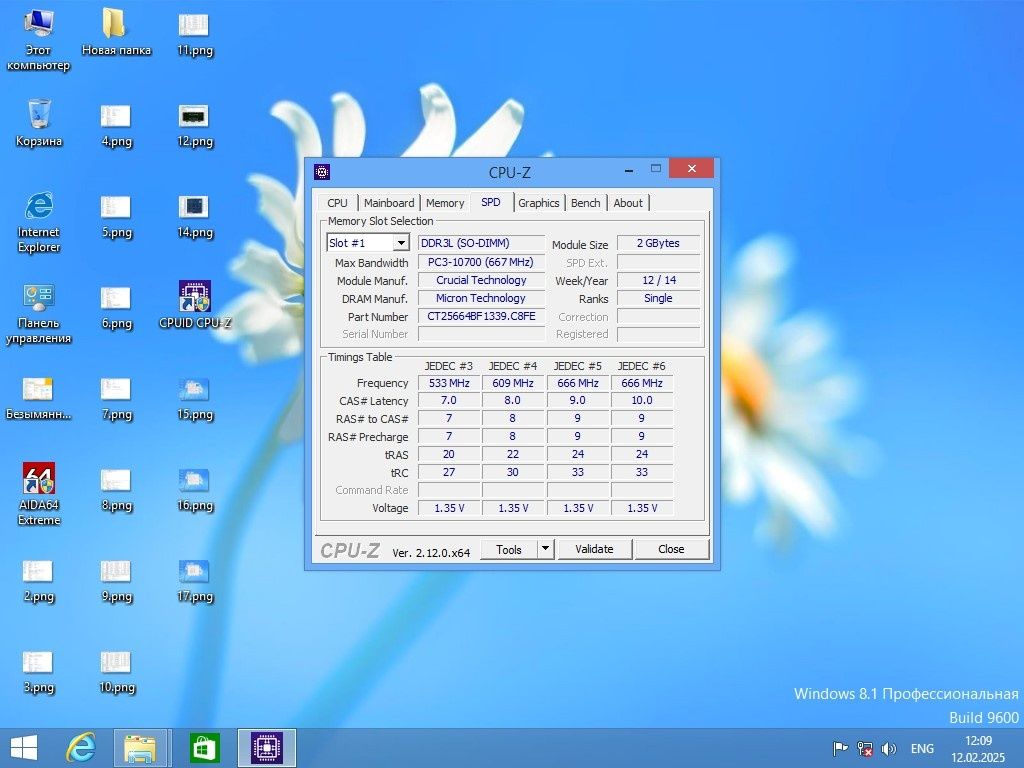
Task: Switch to the CPU tab
Action: tap(337, 203)
